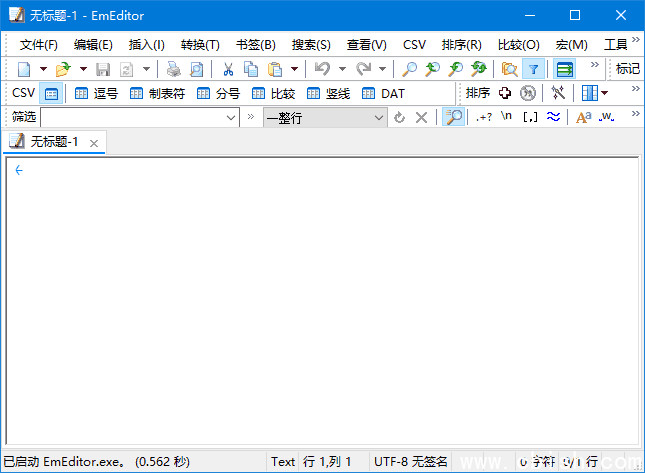The height and width of the screenshot is (473, 645).
Task: Click the Cut scissors icon
Action: pyautogui.click(x=228, y=69)
